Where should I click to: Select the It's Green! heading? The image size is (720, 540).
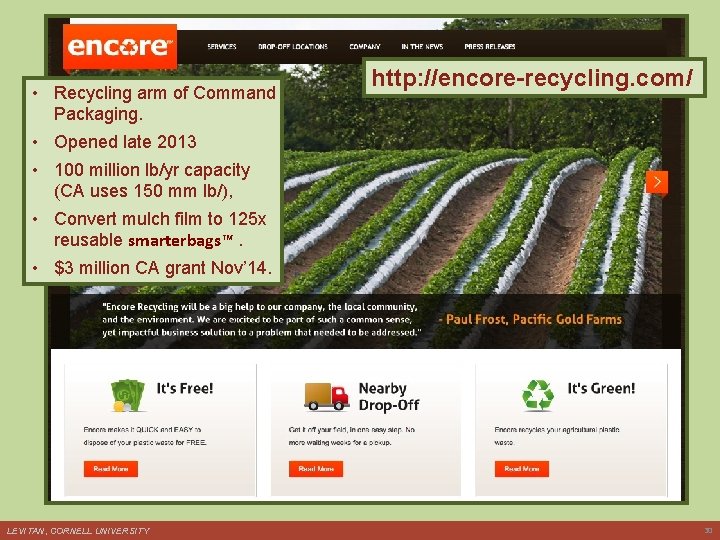(x=602, y=388)
